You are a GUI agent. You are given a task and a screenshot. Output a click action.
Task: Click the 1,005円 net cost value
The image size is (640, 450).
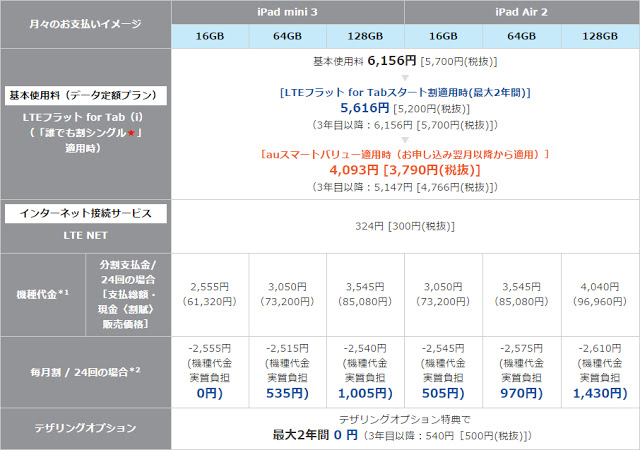[x=365, y=393]
